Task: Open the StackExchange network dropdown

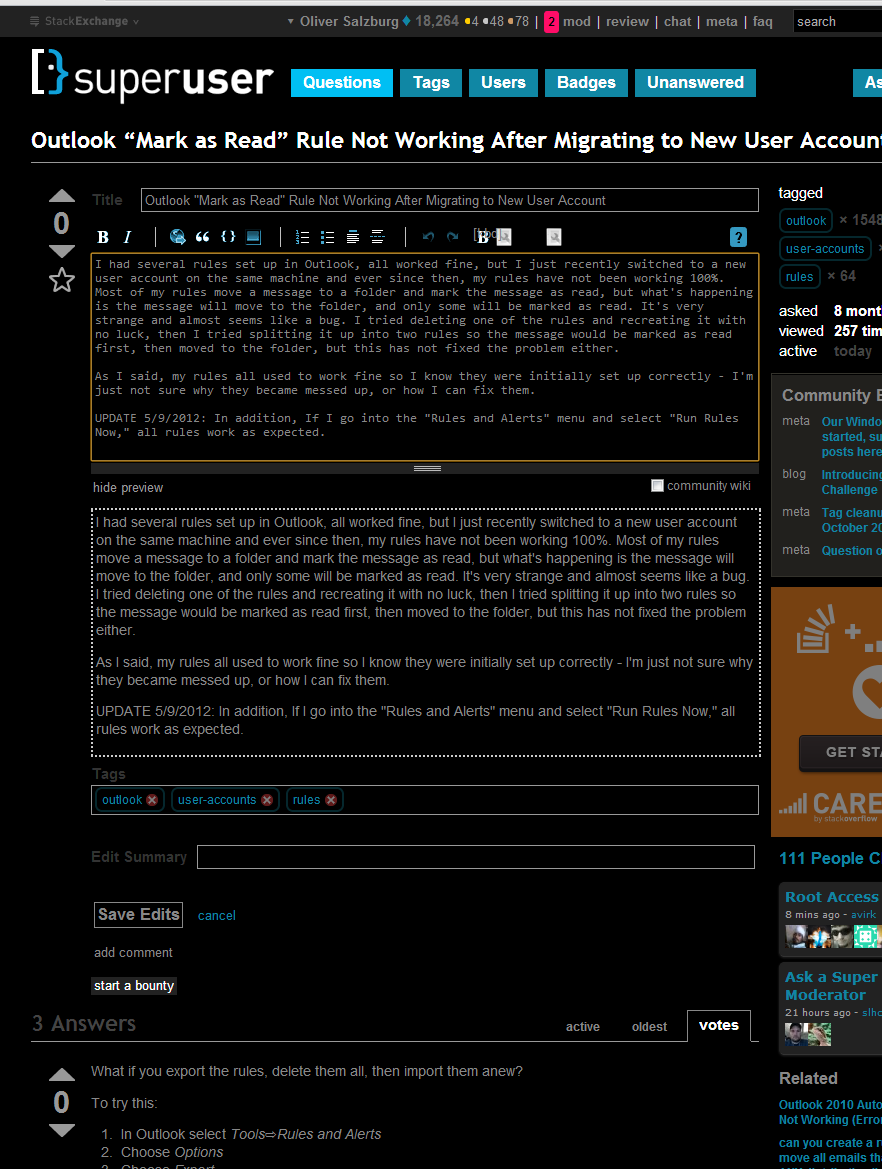Action: click(84, 21)
